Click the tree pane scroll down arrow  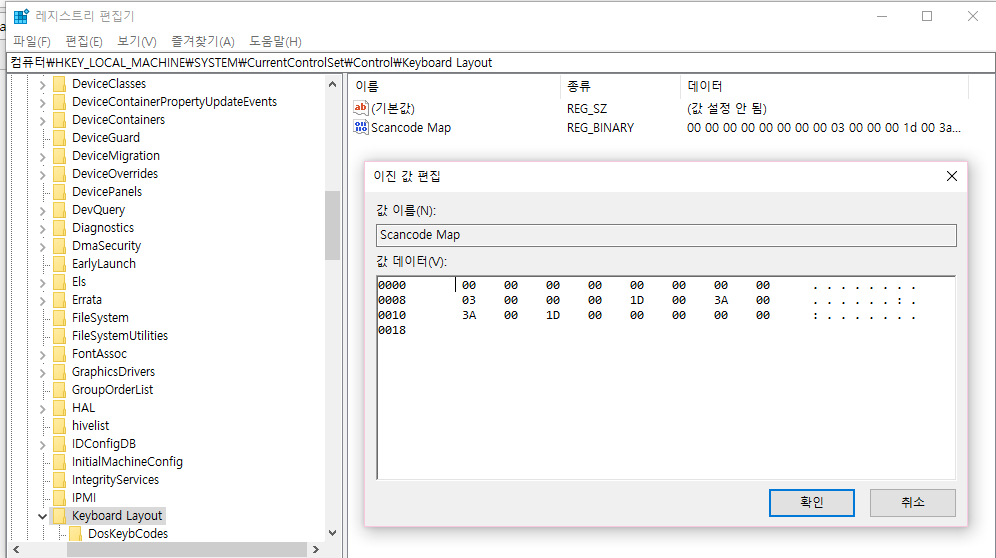point(332,533)
